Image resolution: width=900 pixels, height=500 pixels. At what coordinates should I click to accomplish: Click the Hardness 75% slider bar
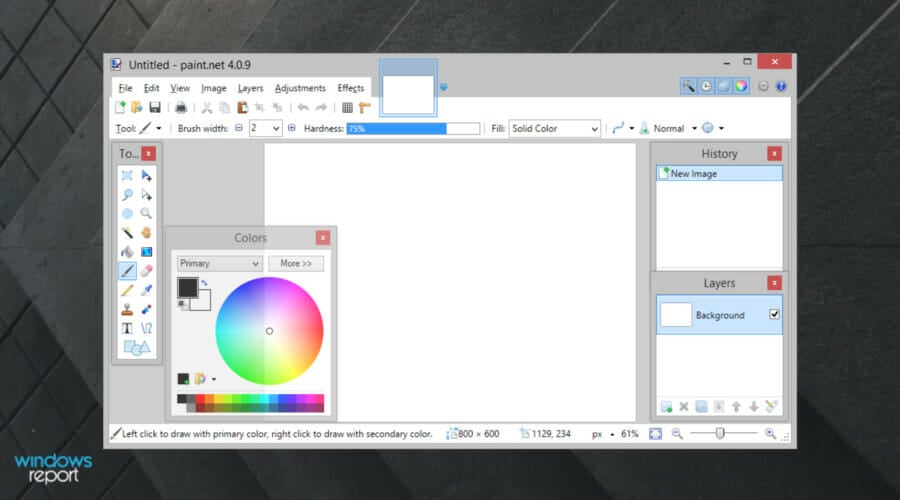pos(413,129)
